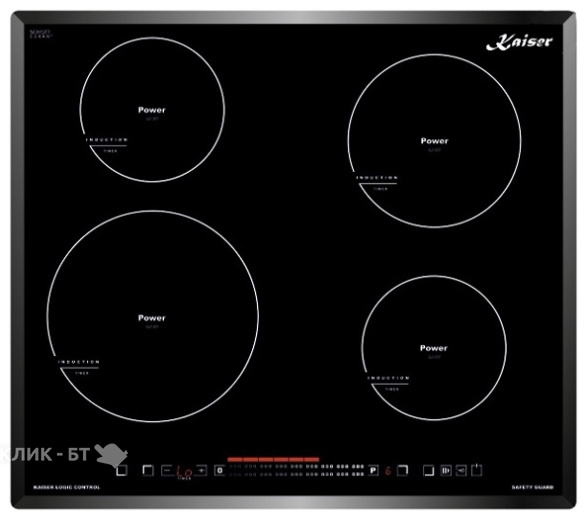
Task: Click the Kaiser brand logo
Action: (519, 42)
